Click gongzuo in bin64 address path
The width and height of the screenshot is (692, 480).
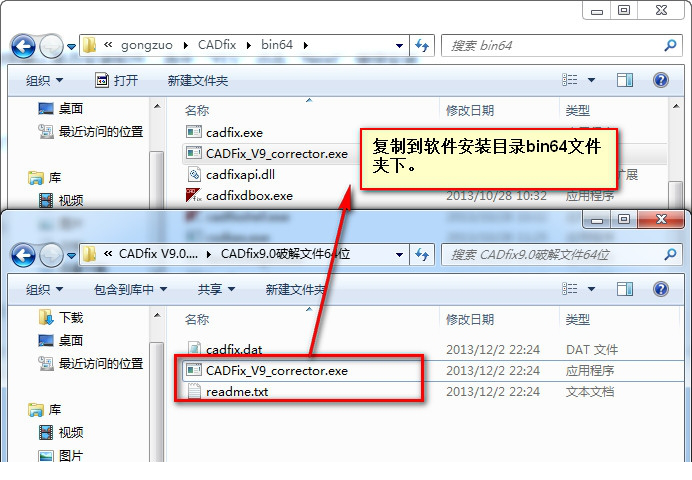(147, 45)
